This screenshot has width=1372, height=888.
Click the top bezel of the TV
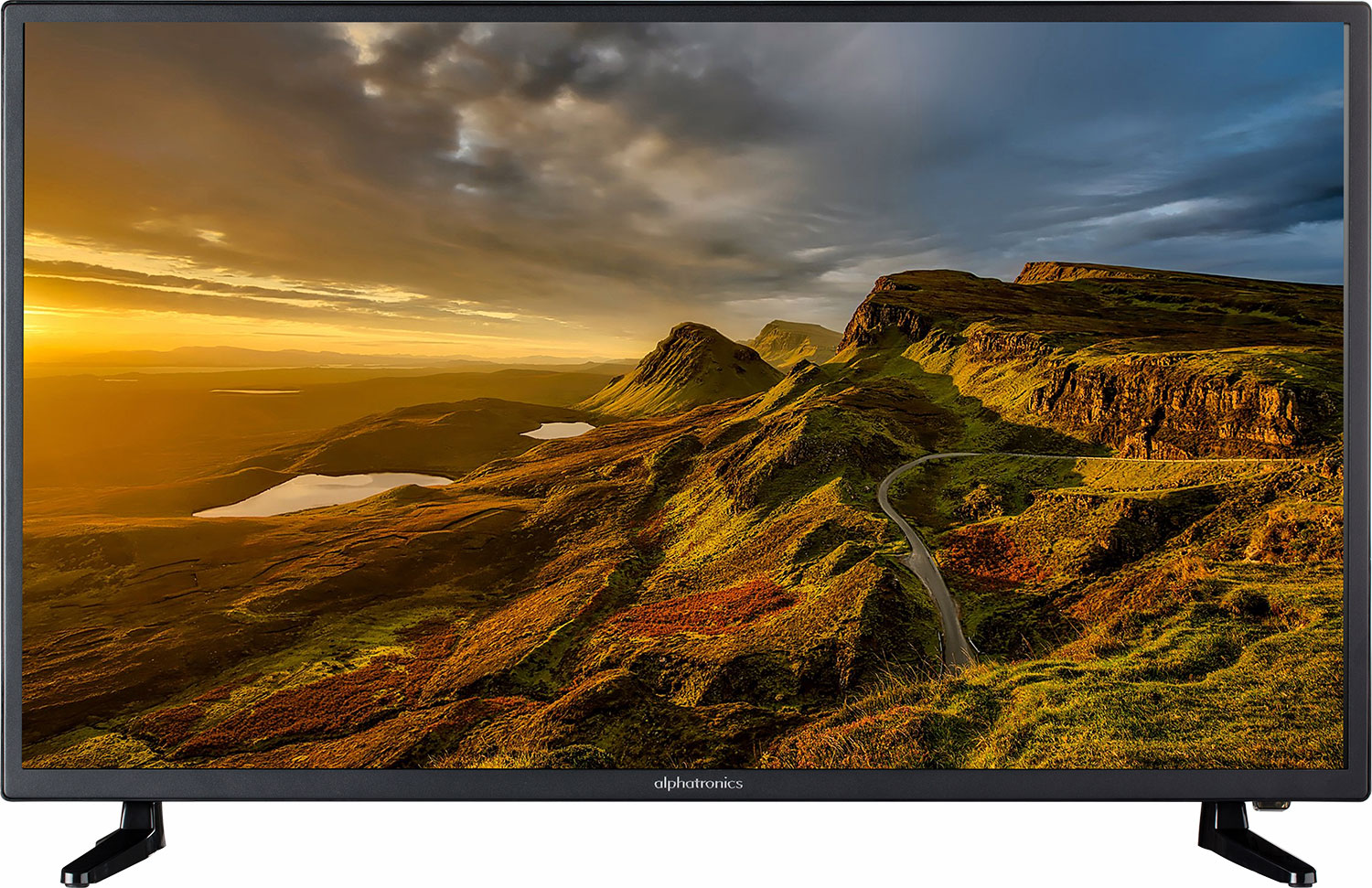686,12
